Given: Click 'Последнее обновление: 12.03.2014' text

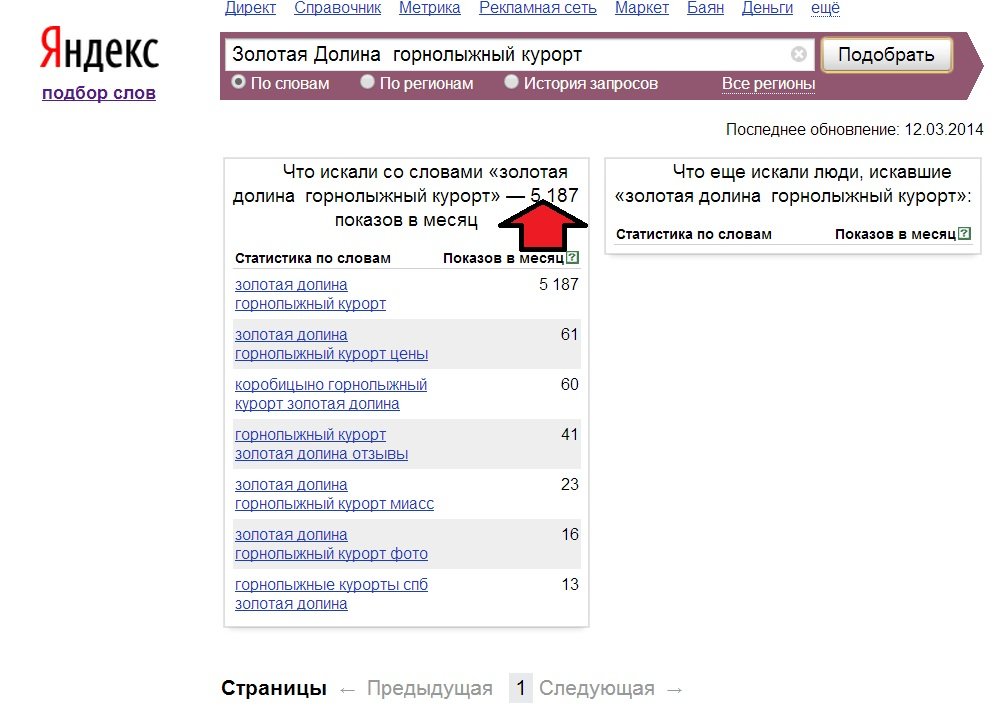Looking at the screenshot, I should [x=854, y=129].
